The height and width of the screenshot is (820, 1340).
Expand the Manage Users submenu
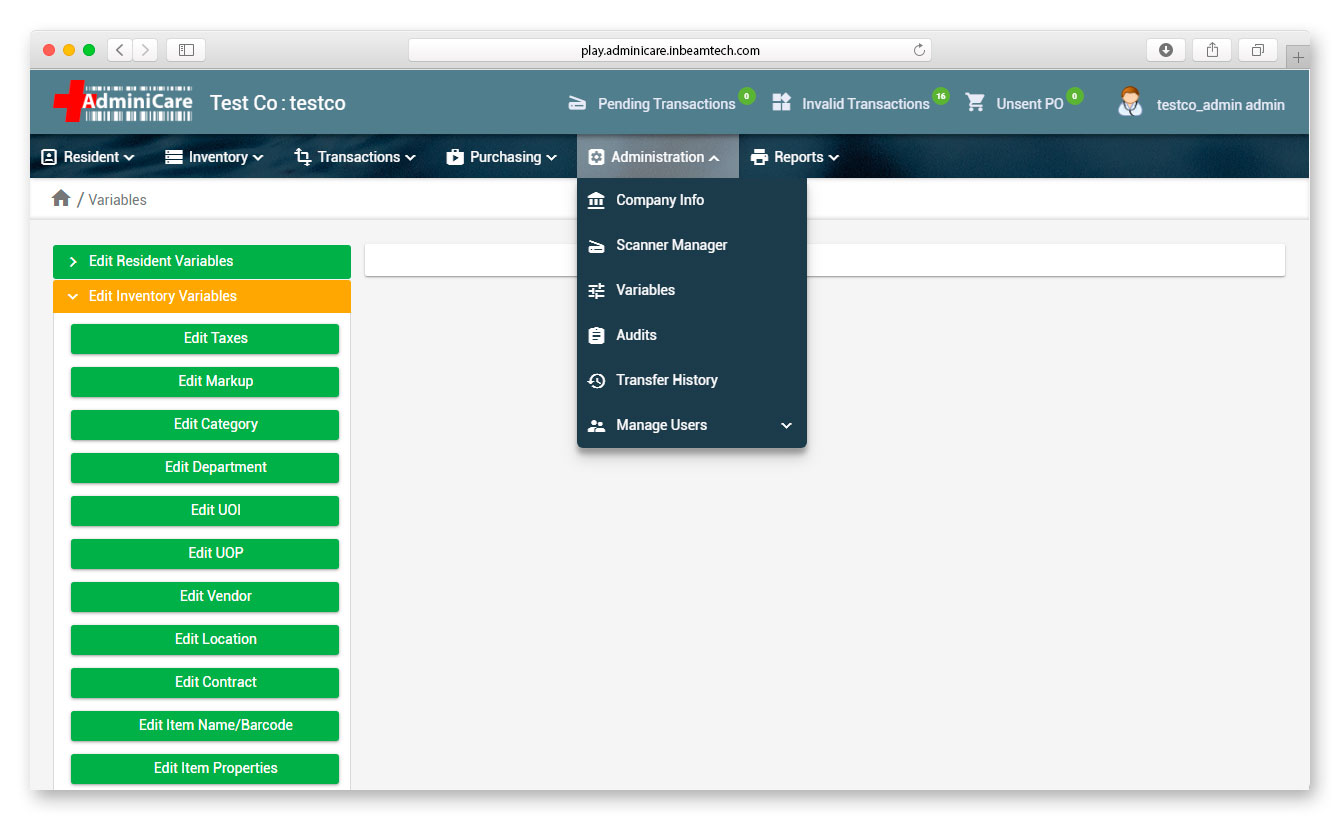(692, 425)
